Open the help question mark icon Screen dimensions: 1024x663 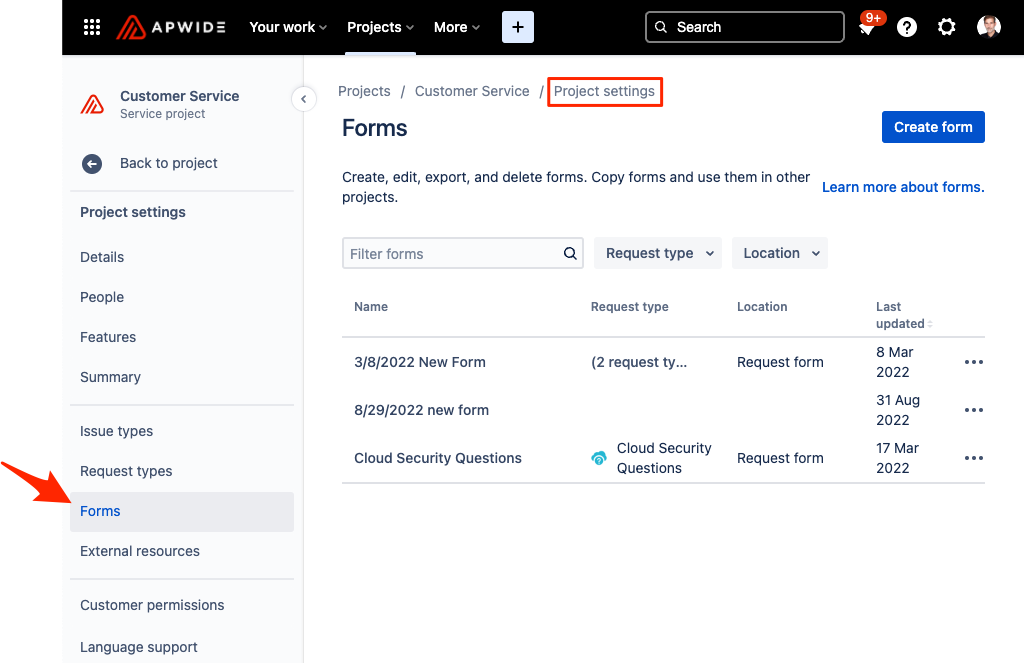point(906,27)
